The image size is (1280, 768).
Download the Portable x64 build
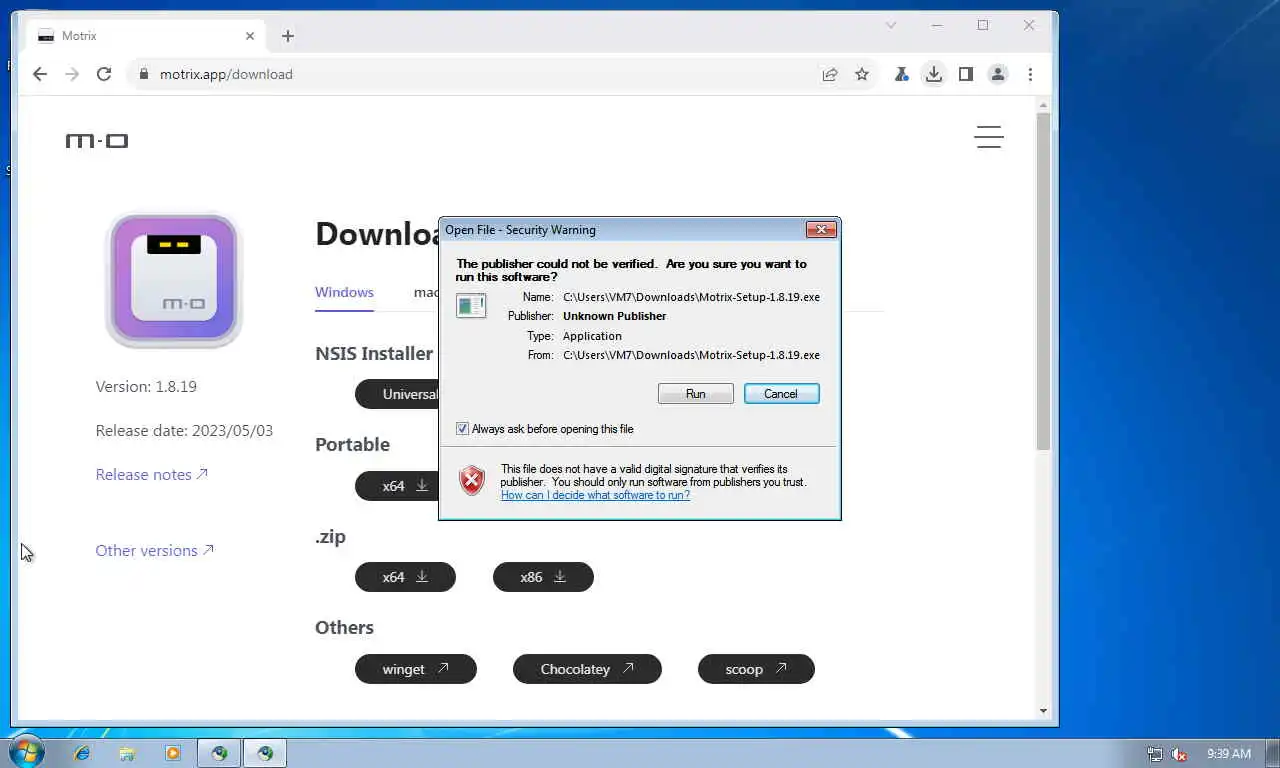(397, 486)
